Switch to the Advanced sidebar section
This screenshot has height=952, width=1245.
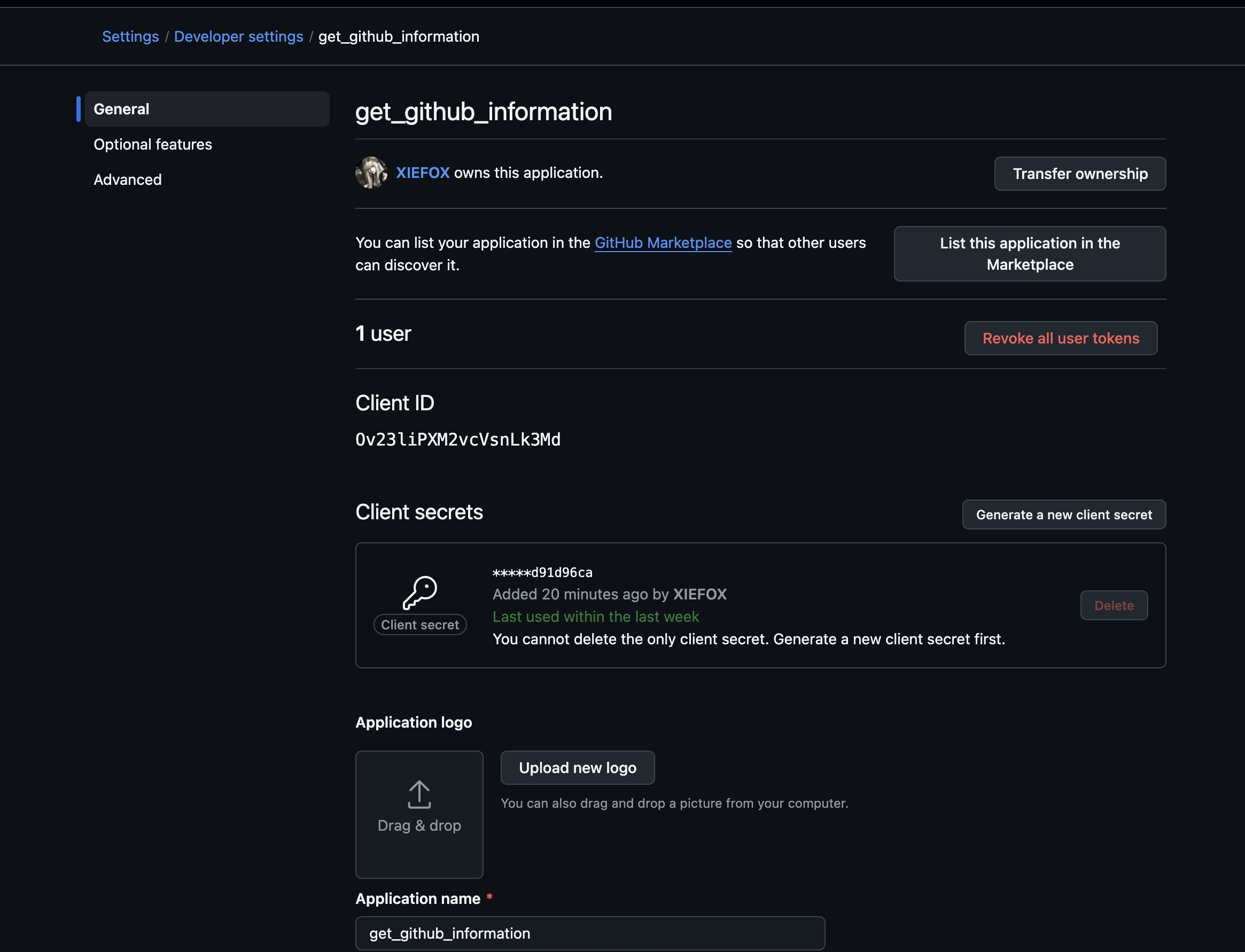click(x=128, y=180)
